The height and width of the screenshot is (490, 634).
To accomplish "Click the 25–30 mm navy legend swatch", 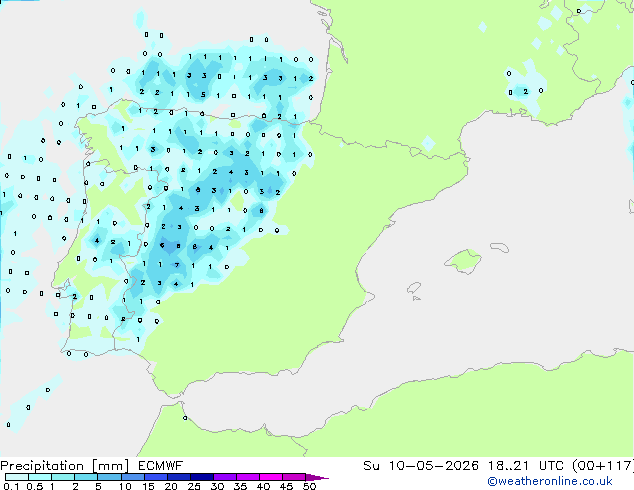I will [201, 477].
